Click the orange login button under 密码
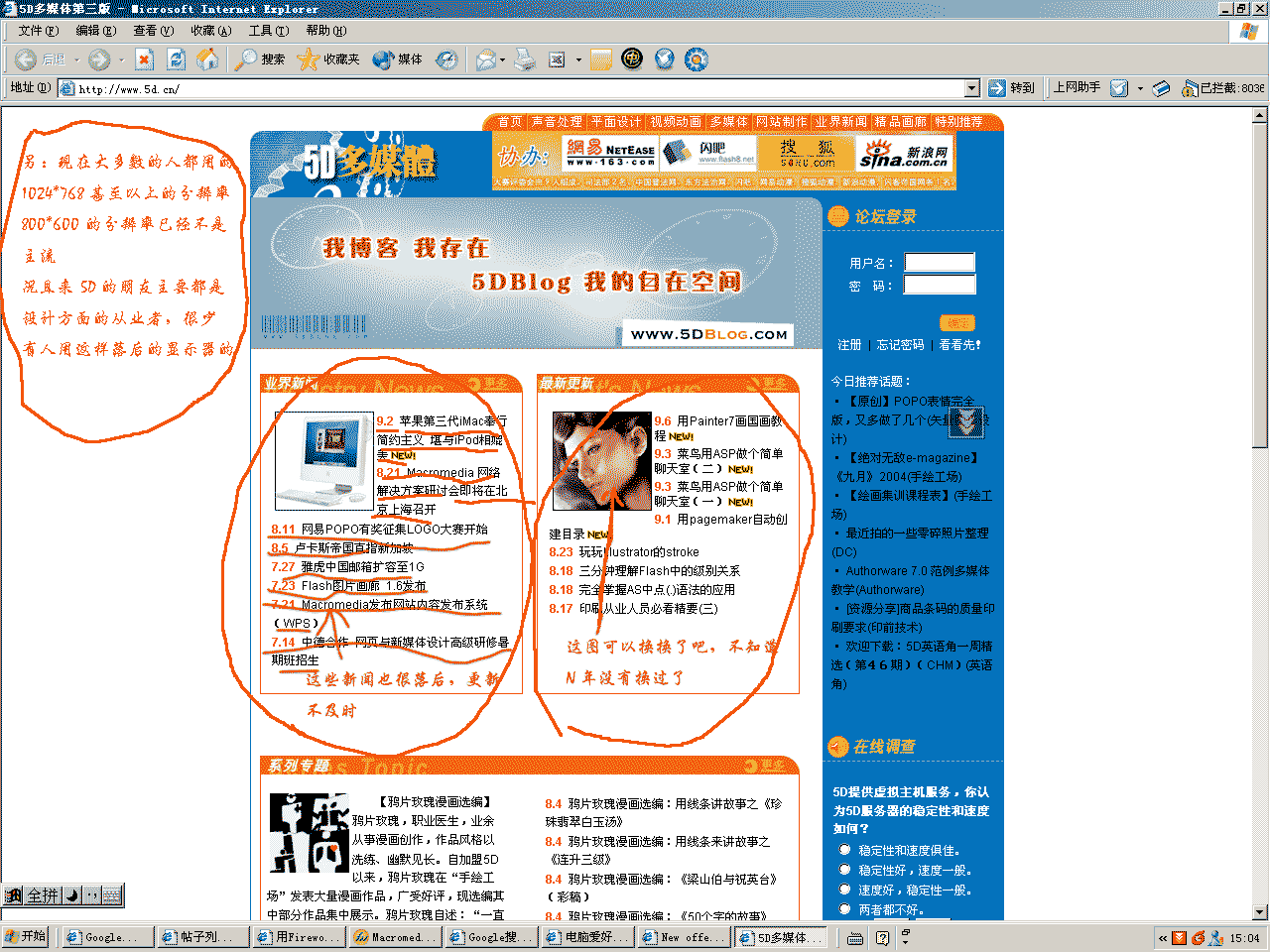The height and width of the screenshot is (952, 1270). click(x=957, y=322)
